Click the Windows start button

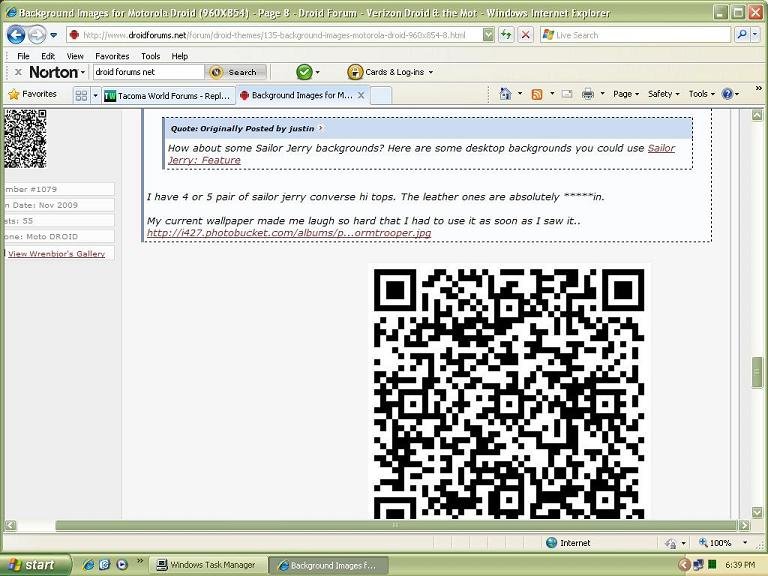click(35, 565)
